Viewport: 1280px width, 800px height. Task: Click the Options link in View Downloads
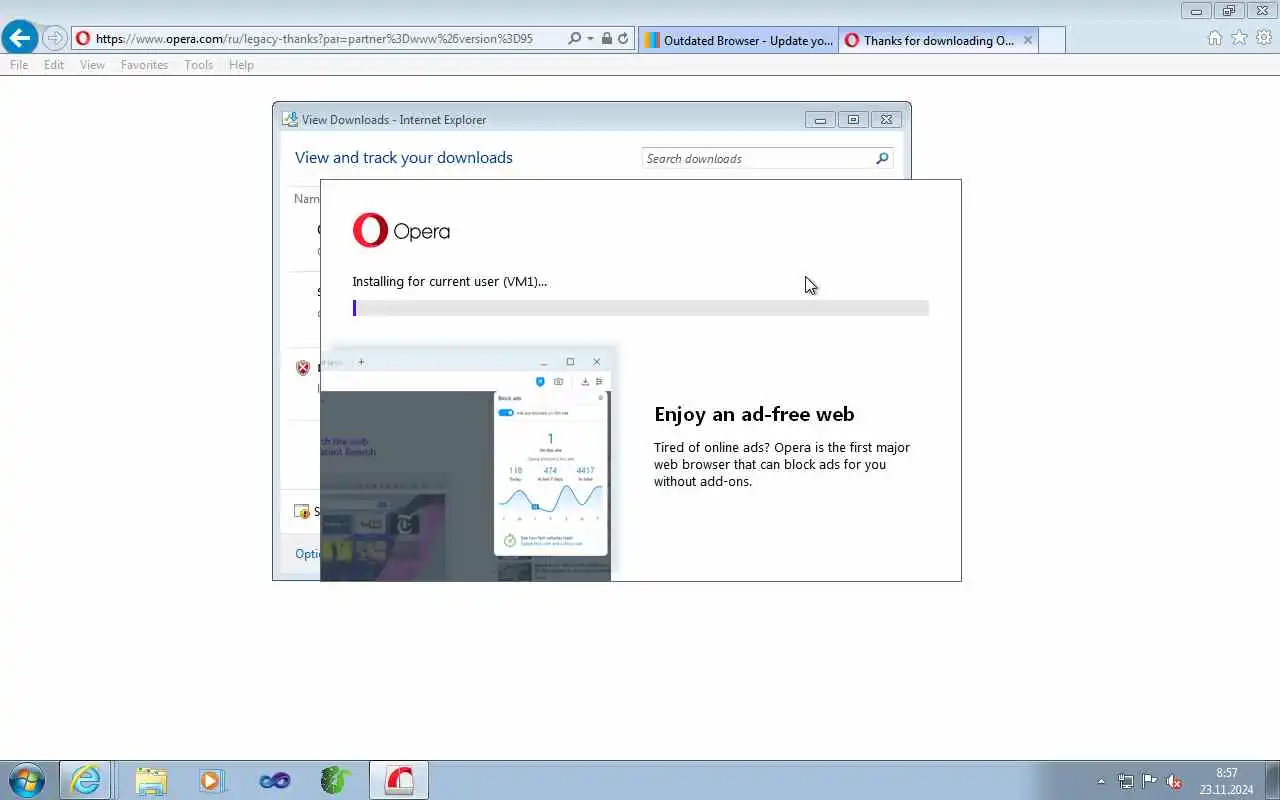pos(307,554)
